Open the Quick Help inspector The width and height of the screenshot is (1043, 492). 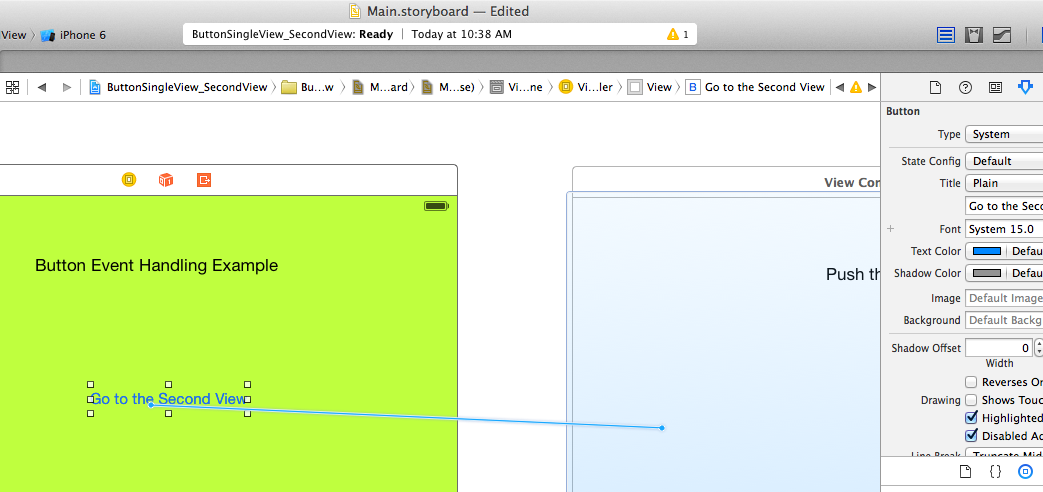965,87
